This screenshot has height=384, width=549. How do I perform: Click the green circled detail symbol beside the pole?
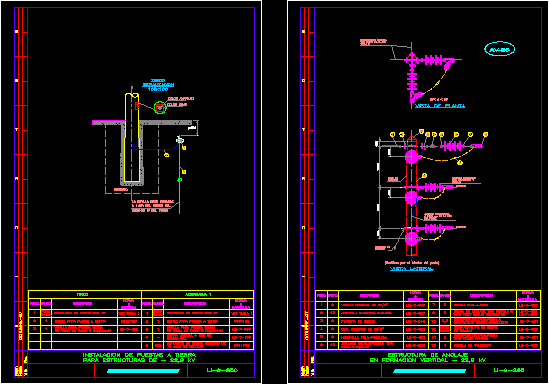coord(160,107)
